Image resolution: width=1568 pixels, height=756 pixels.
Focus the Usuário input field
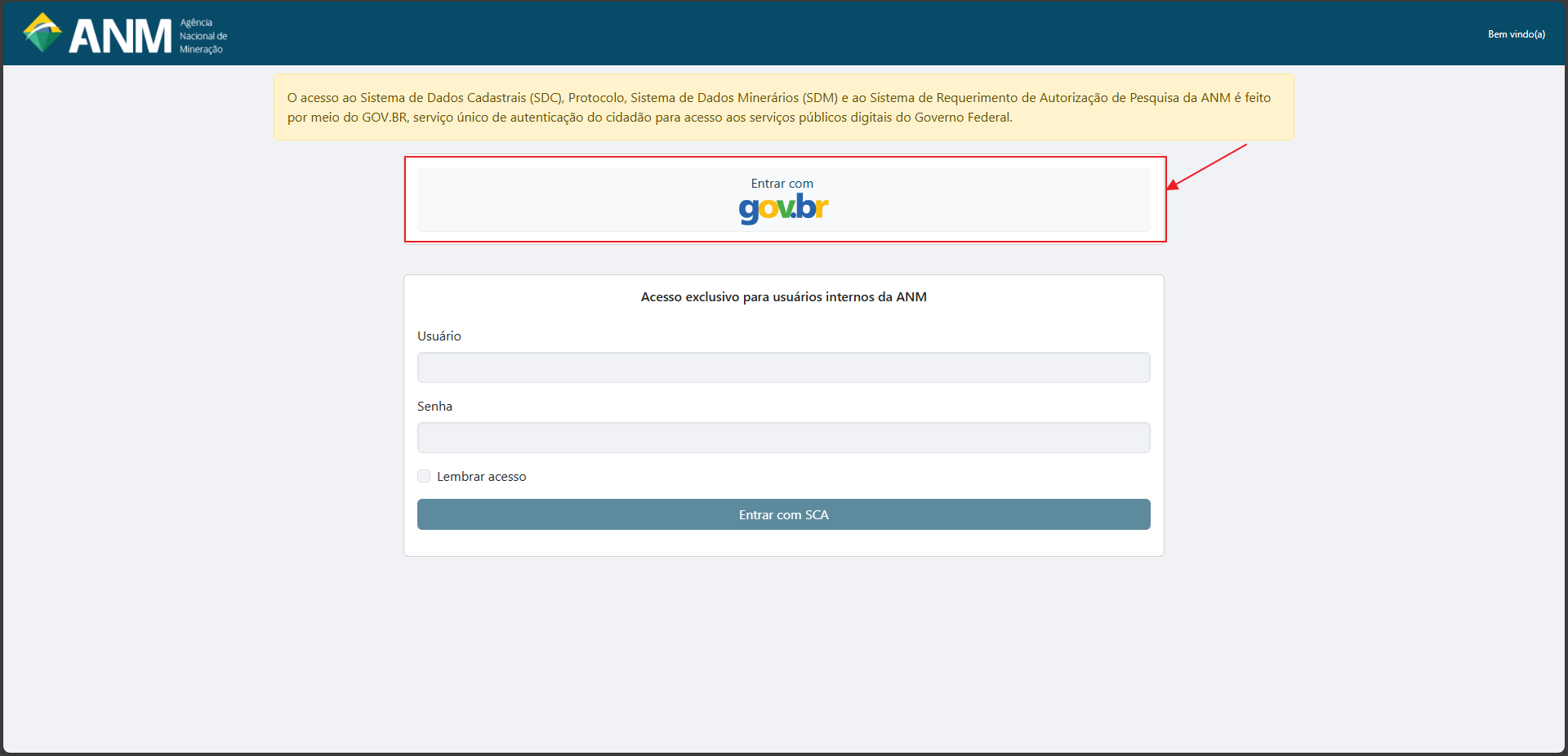[784, 367]
